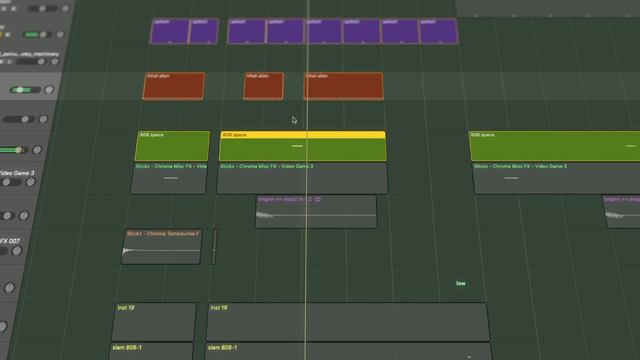
Task: Click the yellow-highlighted 808 space region header
Action: point(302,135)
